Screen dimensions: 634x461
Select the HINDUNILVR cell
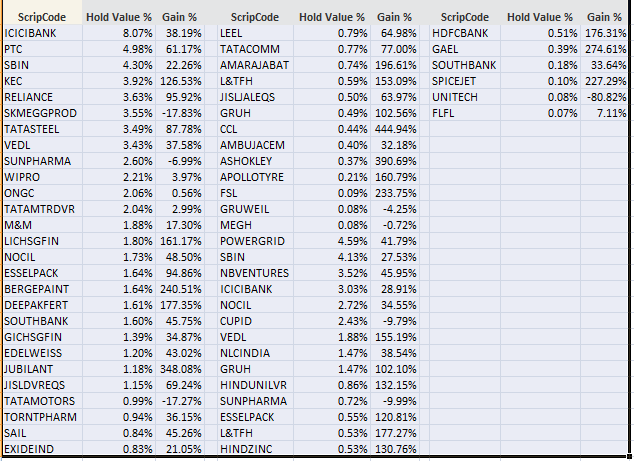coord(256,384)
